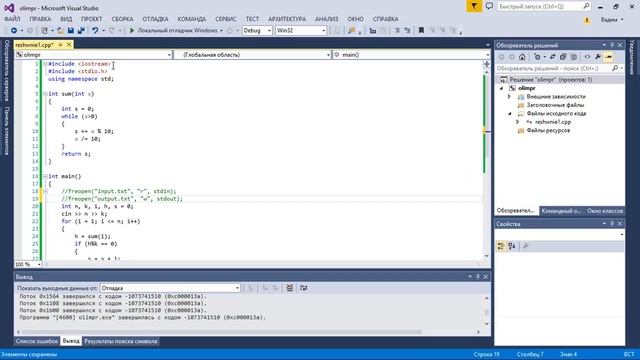The height and width of the screenshot is (360, 640).
Task: Switch to Окно классов tab
Action: (605, 211)
